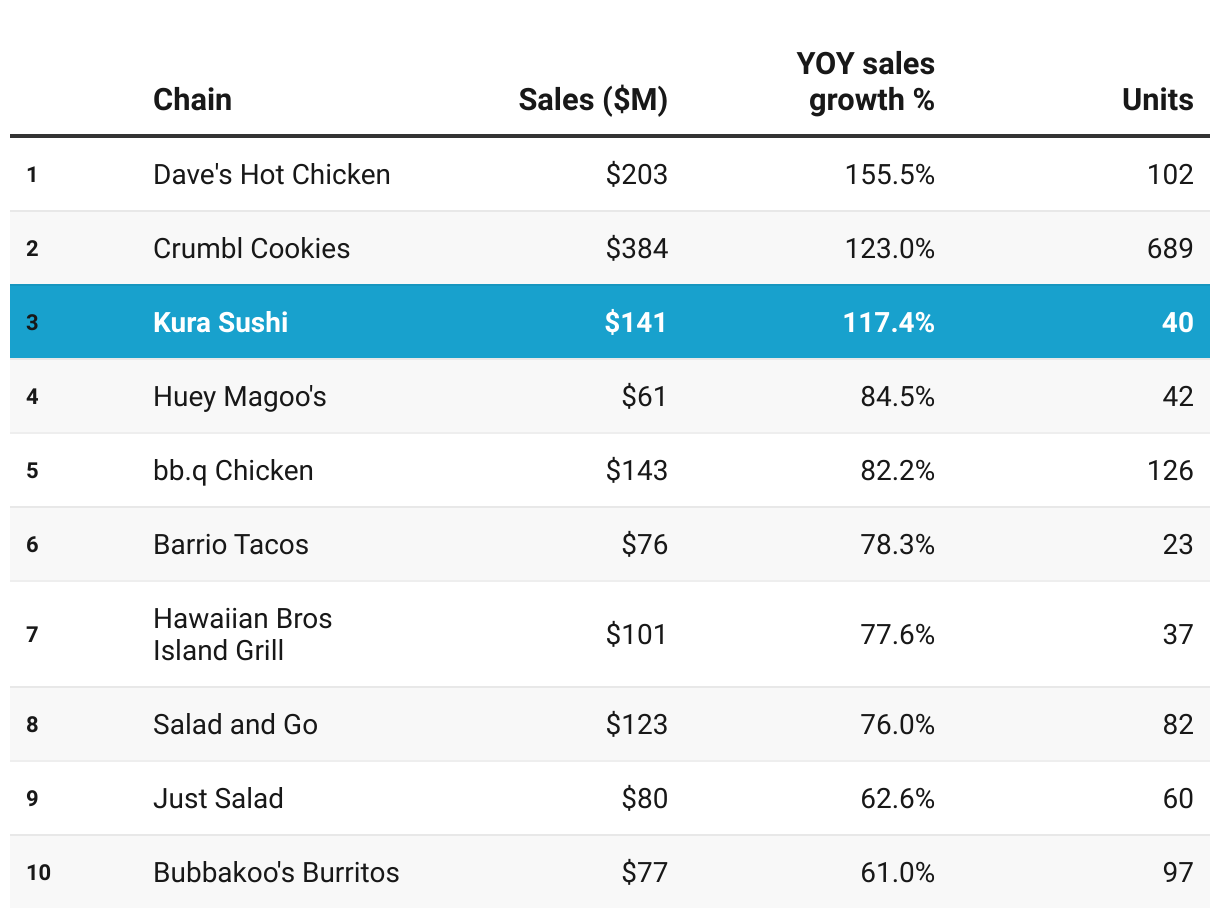Click the Chain column header

[192, 100]
